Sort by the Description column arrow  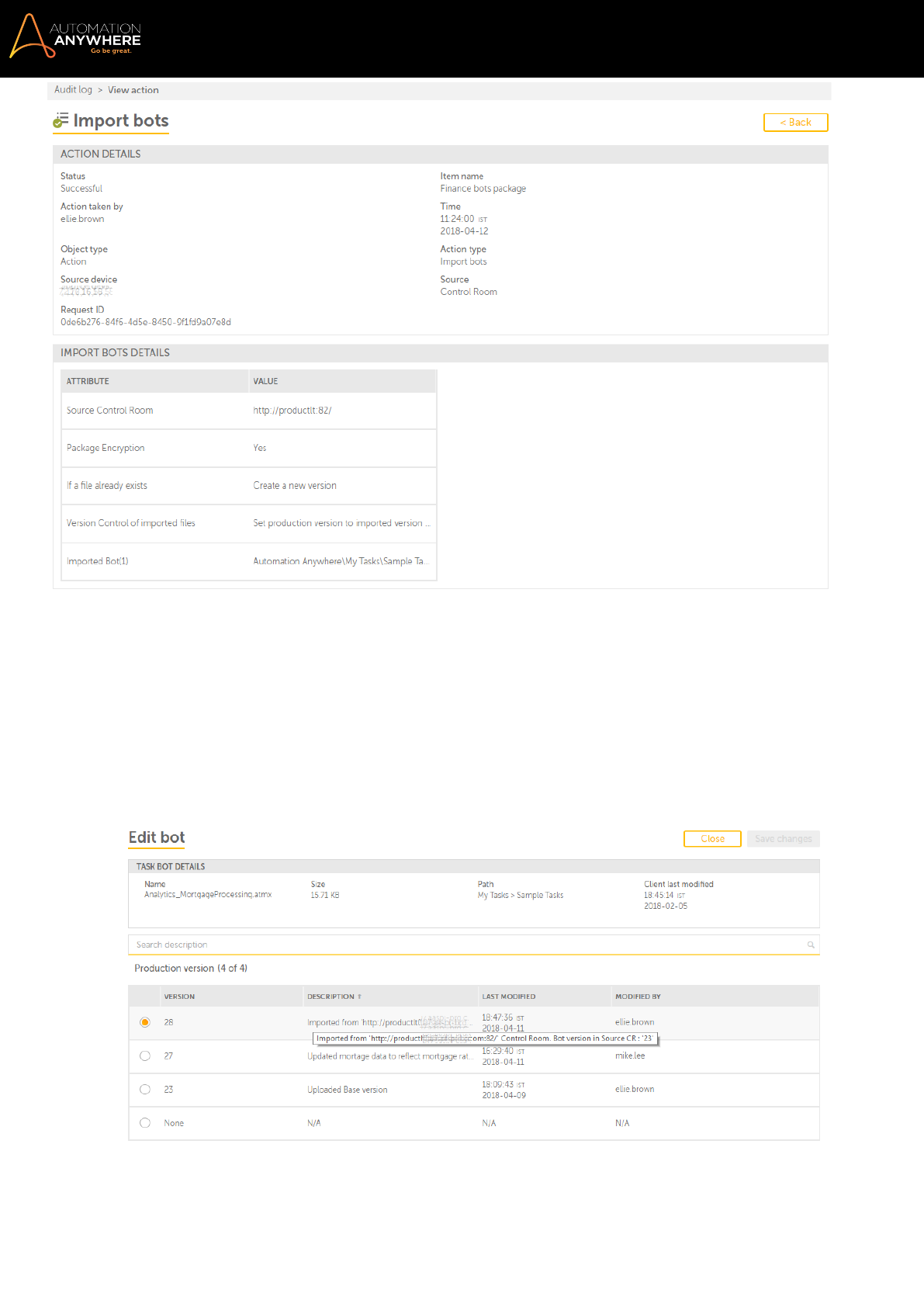(x=359, y=997)
